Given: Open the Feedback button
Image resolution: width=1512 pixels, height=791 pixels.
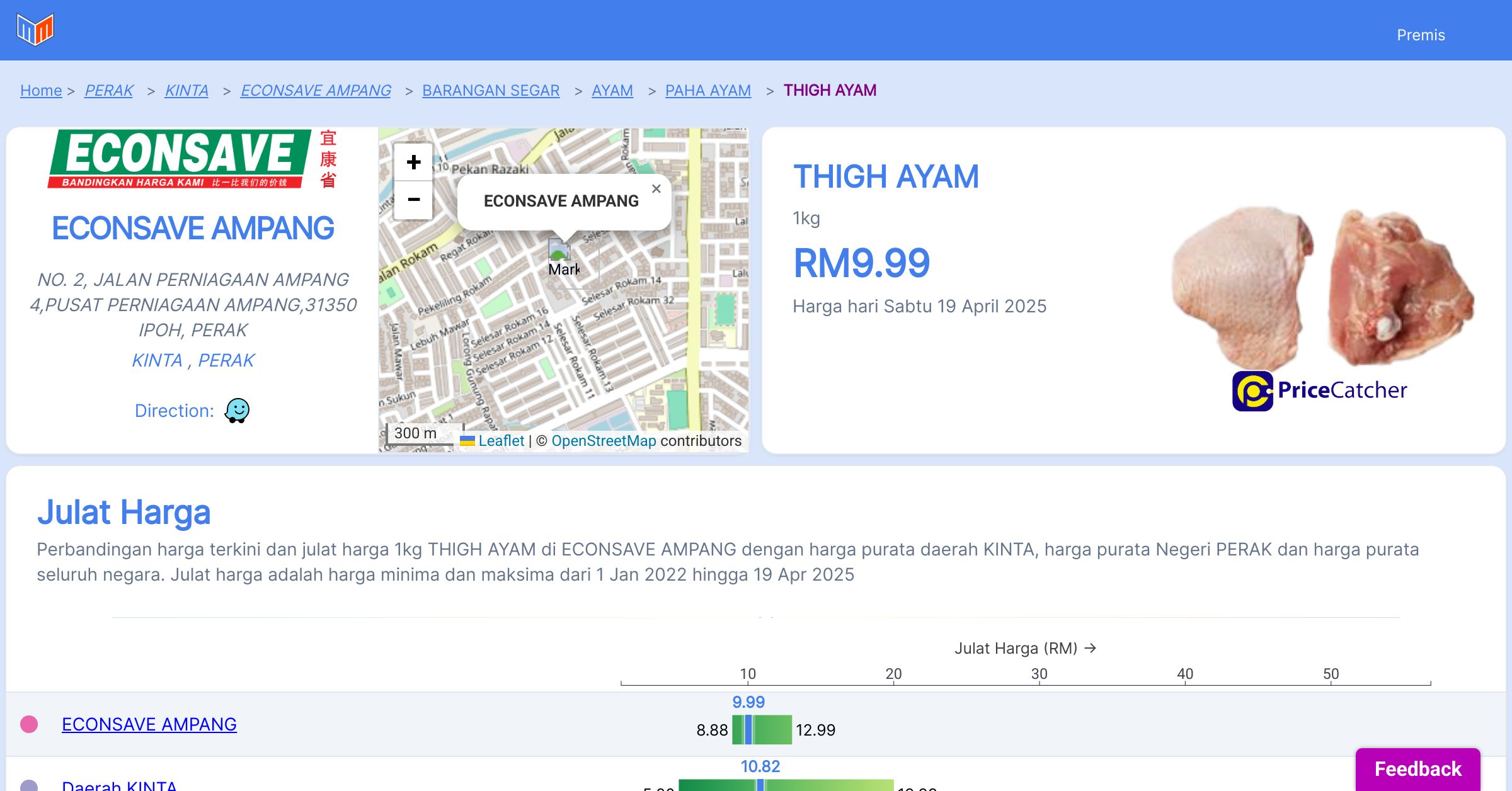Looking at the screenshot, I should 1417,769.
